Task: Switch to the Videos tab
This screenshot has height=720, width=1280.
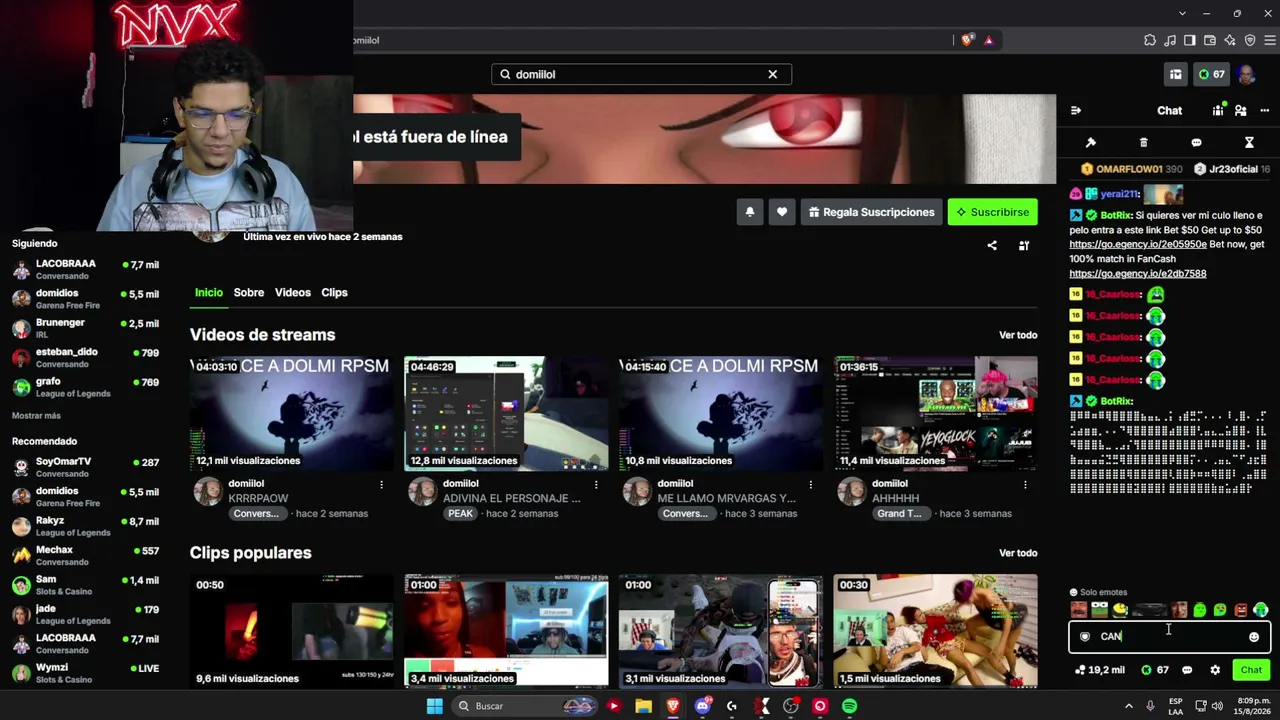Action: 293,292
